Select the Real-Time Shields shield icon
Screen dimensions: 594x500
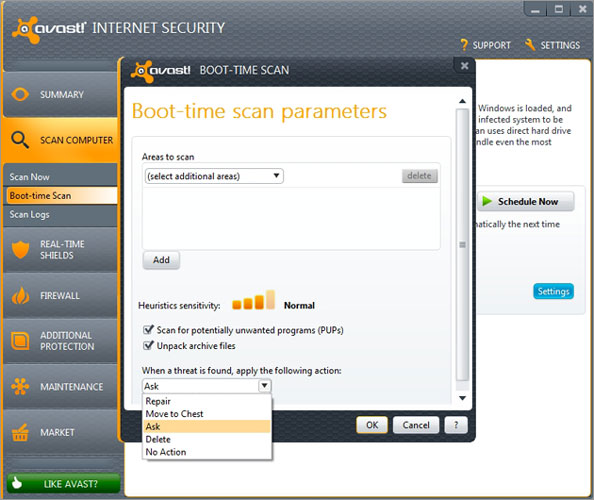point(20,250)
